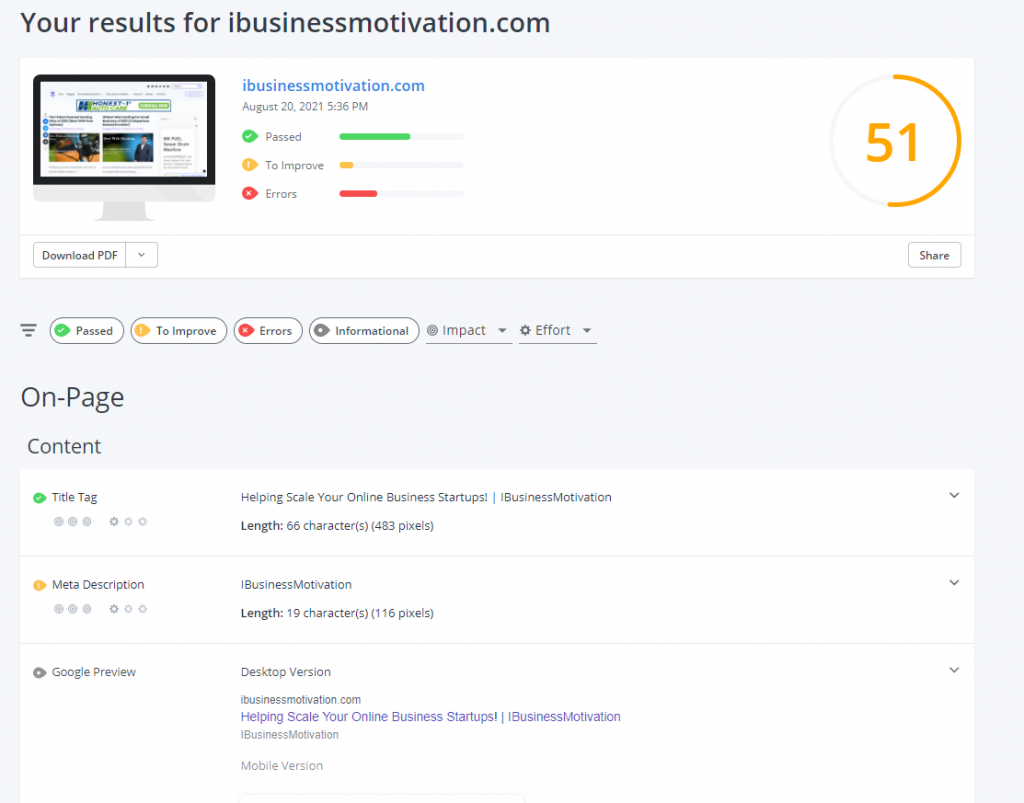Open the Effort dropdown
The height and width of the screenshot is (803, 1024).
point(557,330)
